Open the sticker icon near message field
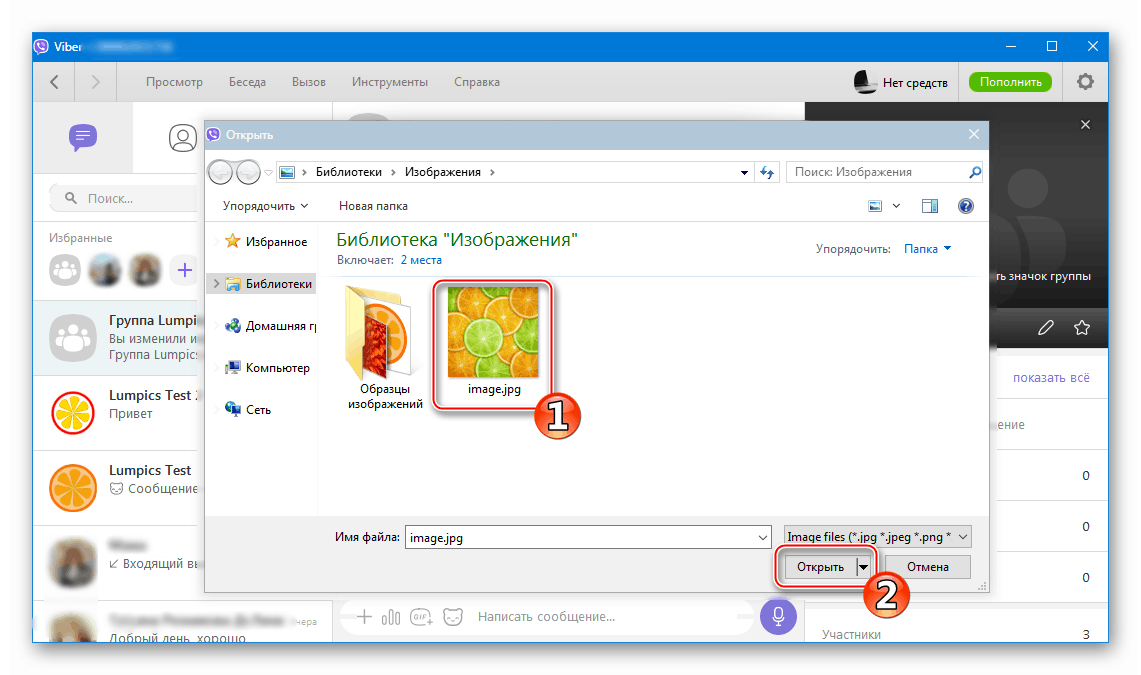The image size is (1141, 675). [453, 617]
